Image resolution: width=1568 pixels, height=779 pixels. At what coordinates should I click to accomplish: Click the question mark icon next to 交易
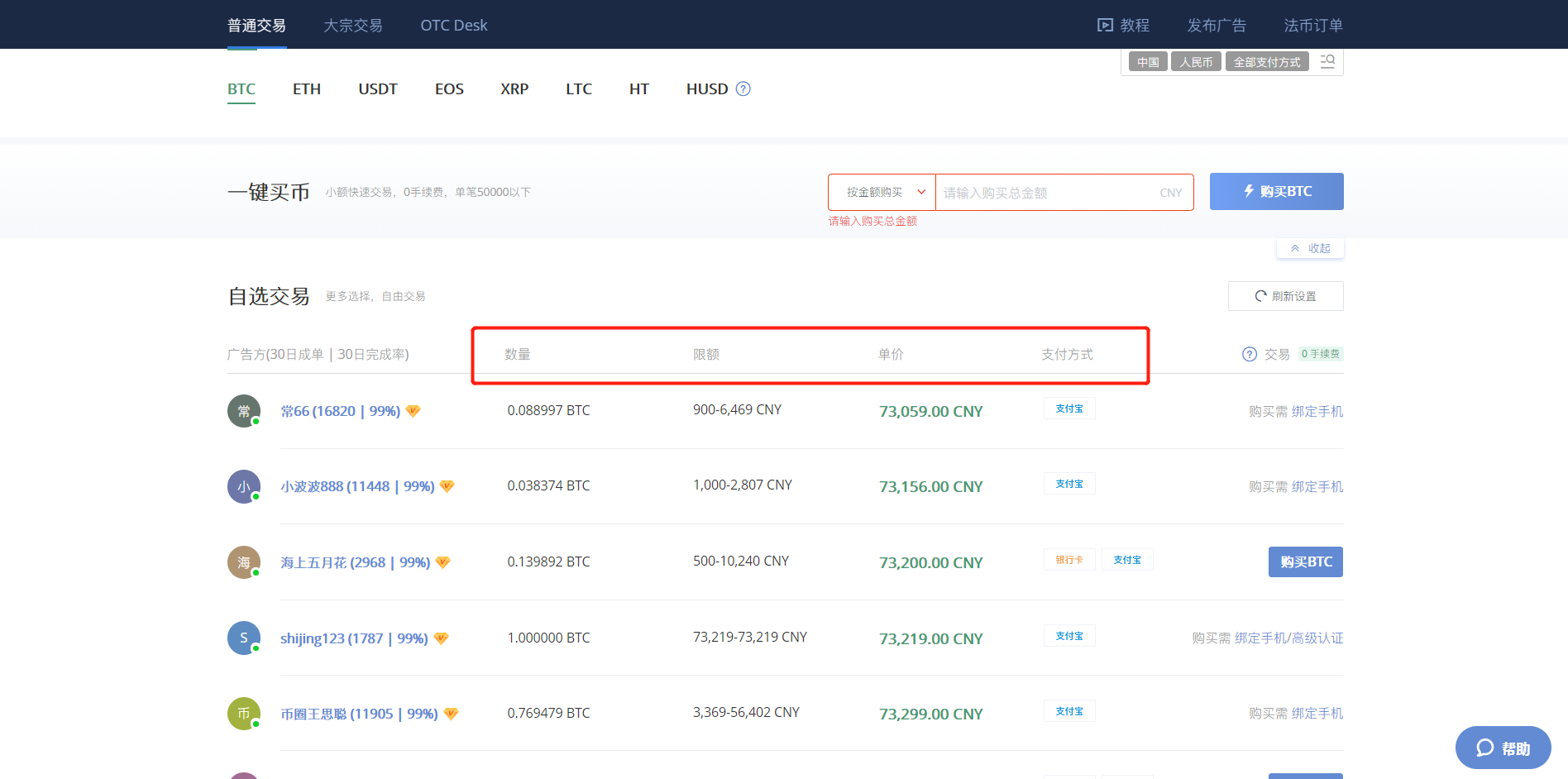(1249, 354)
